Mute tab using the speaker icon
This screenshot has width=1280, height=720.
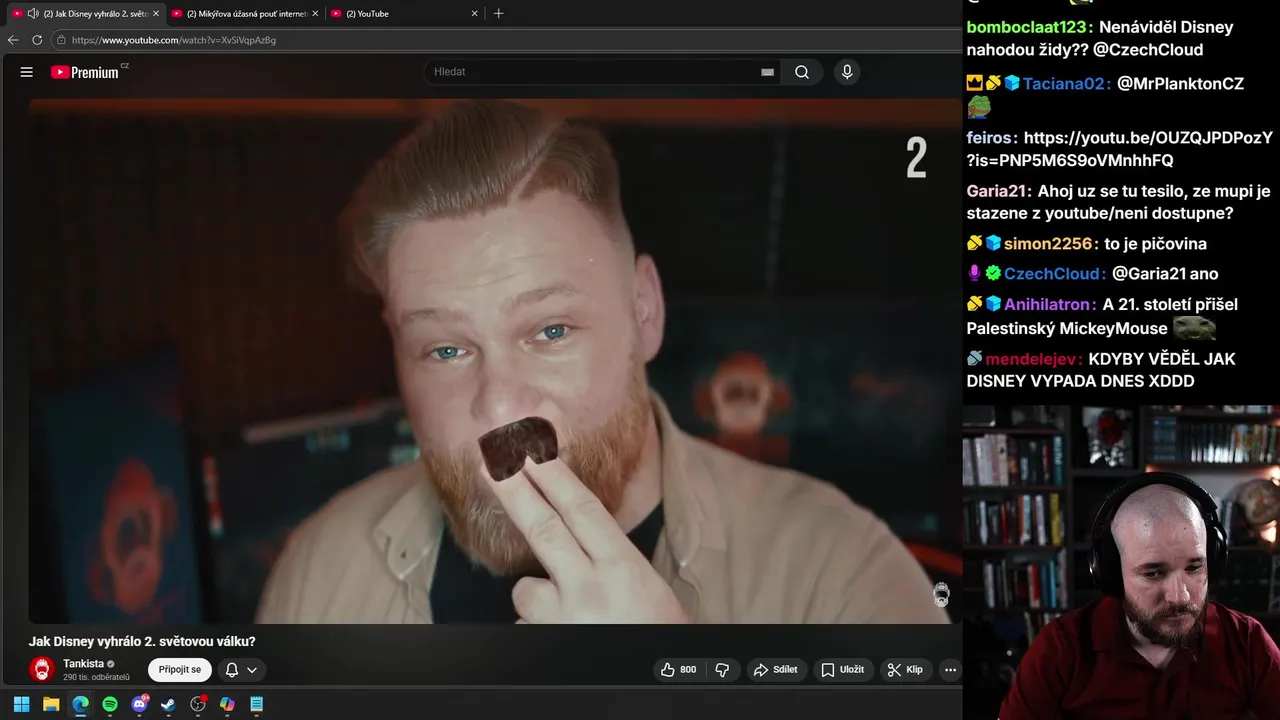tap(33, 14)
